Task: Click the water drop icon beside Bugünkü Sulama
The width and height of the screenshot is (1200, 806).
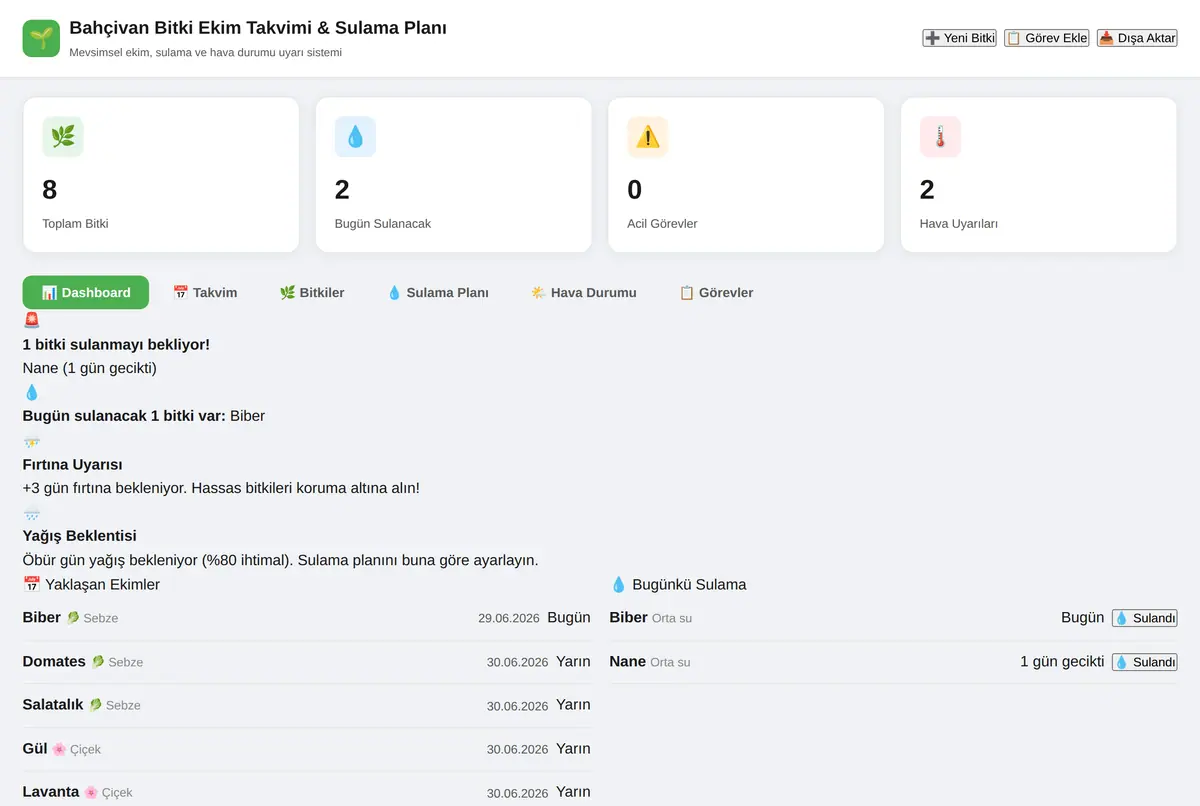Action: (619, 585)
